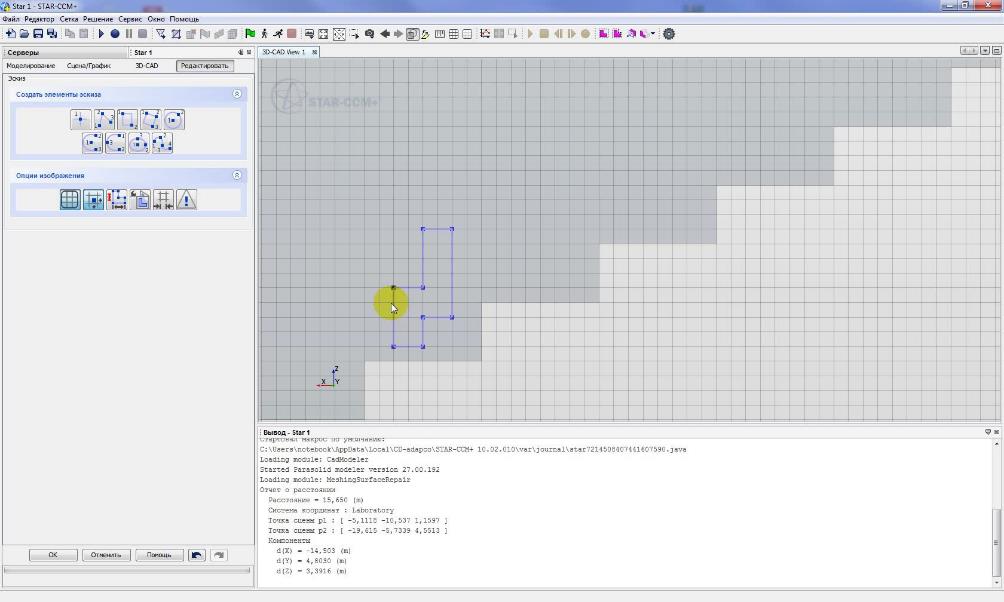1004x602 pixels.
Task: Toggle the snap to grid option
Action: (93, 200)
